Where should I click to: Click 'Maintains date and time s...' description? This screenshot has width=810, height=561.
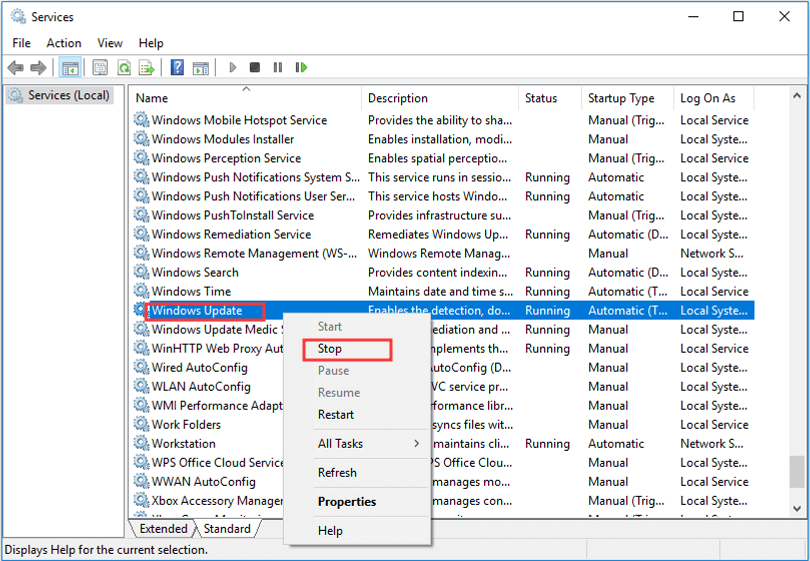point(441,291)
